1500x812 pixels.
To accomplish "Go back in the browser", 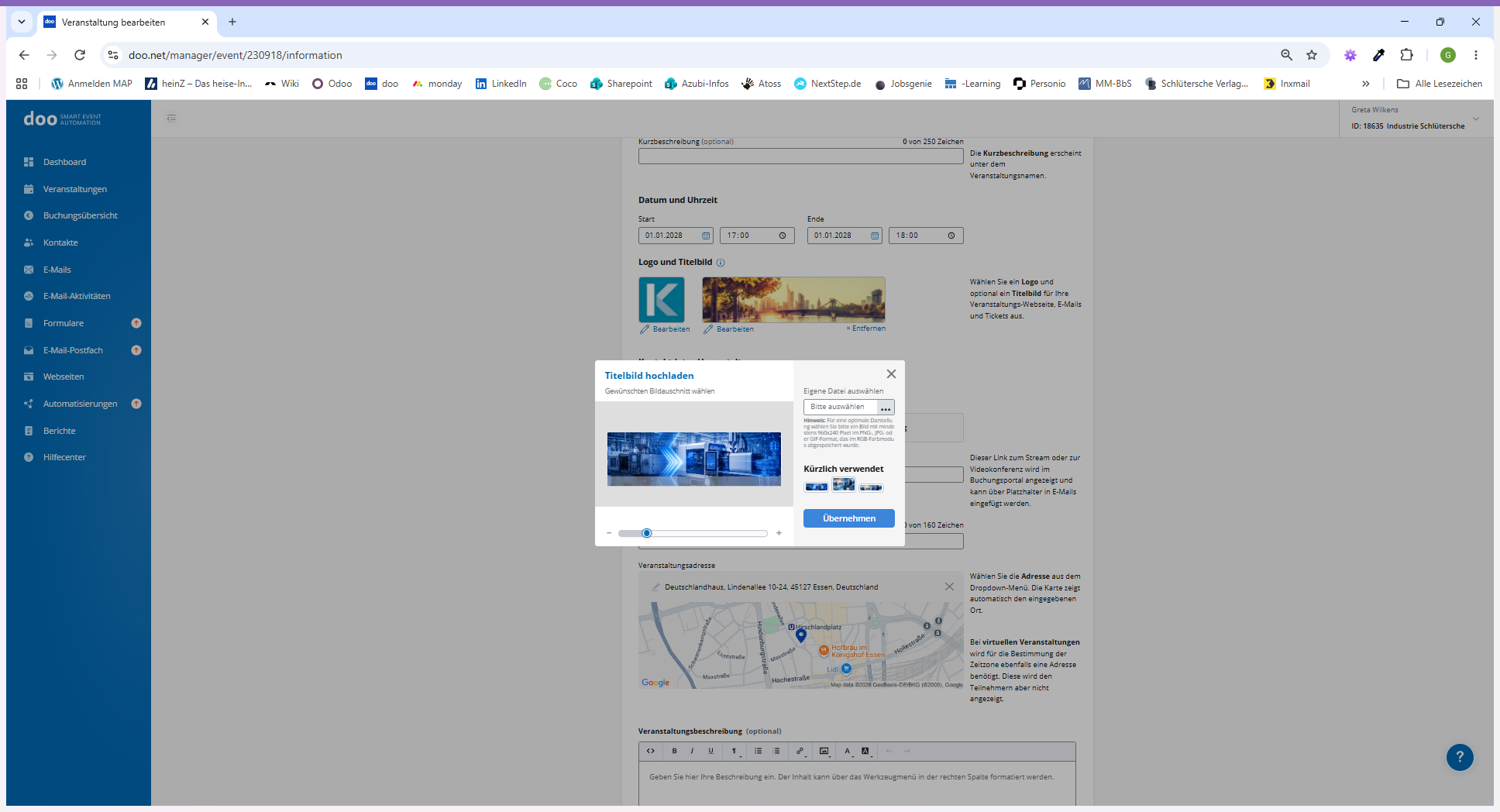I will pos(24,55).
